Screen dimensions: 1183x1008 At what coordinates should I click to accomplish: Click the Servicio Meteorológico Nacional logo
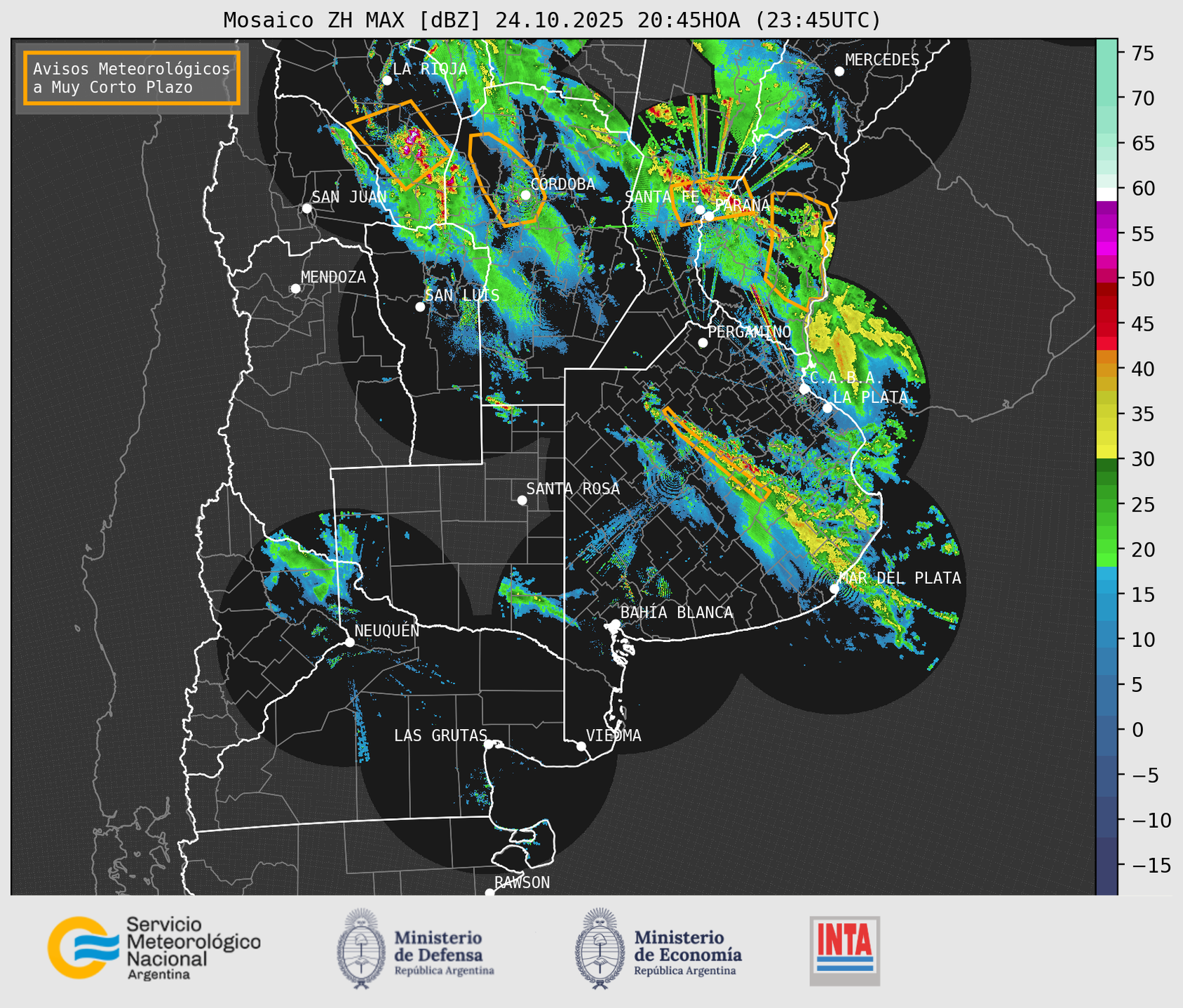[154, 948]
